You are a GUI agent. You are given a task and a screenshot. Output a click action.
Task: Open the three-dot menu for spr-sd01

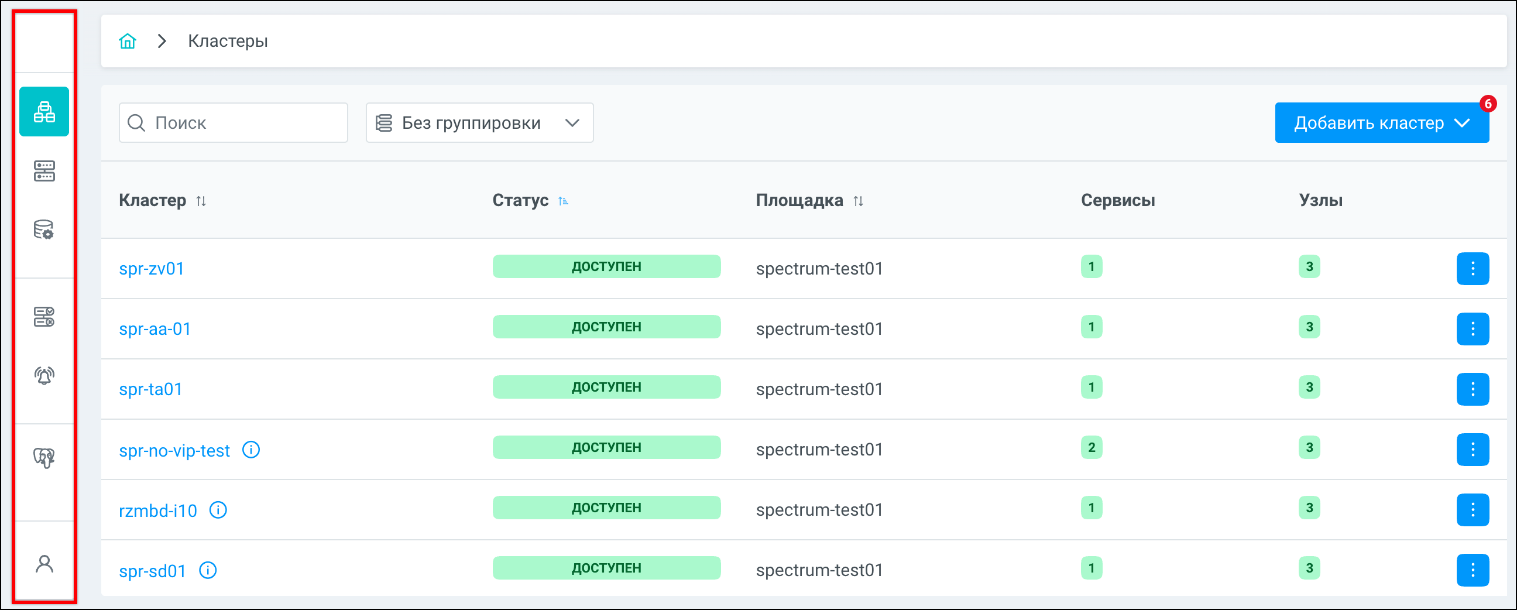[x=1472, y=570]
